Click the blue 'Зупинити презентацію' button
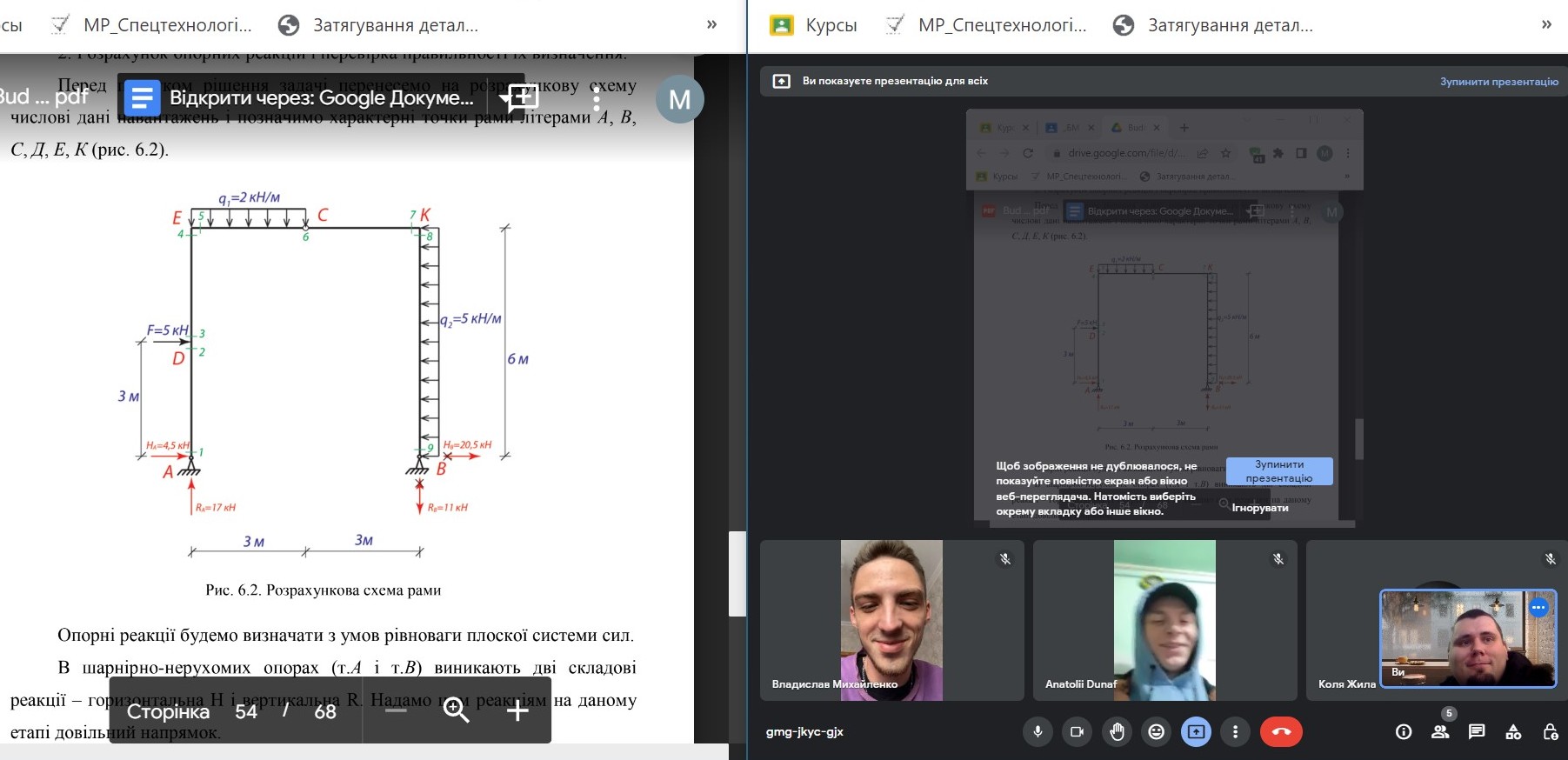The height and width of the screenshot is (760, 1568). 1279,471
